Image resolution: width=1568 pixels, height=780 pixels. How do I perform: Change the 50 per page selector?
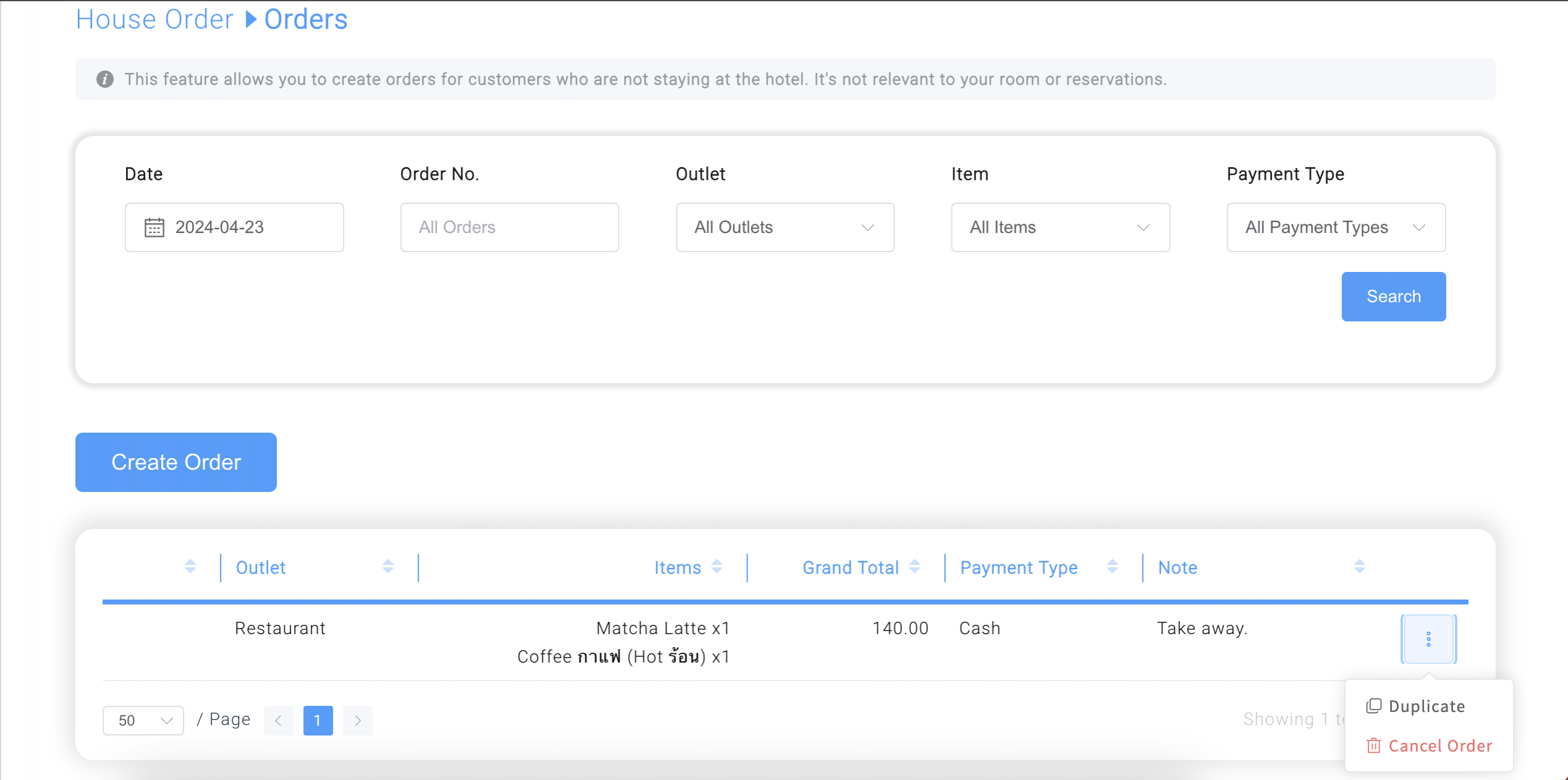point(143,721)
